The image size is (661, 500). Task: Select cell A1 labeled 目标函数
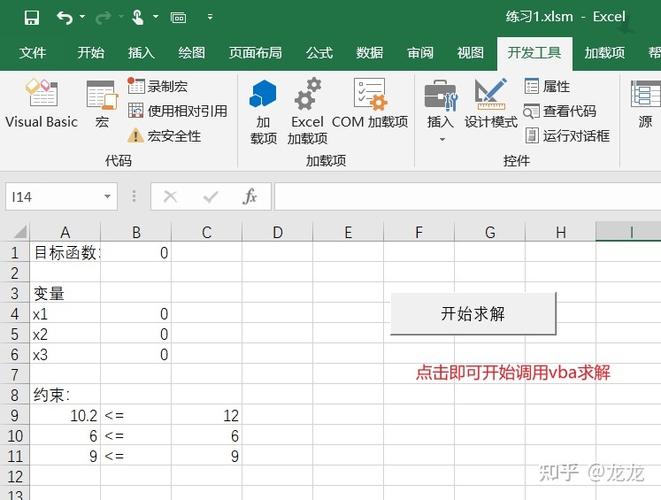tap(65, 253)
